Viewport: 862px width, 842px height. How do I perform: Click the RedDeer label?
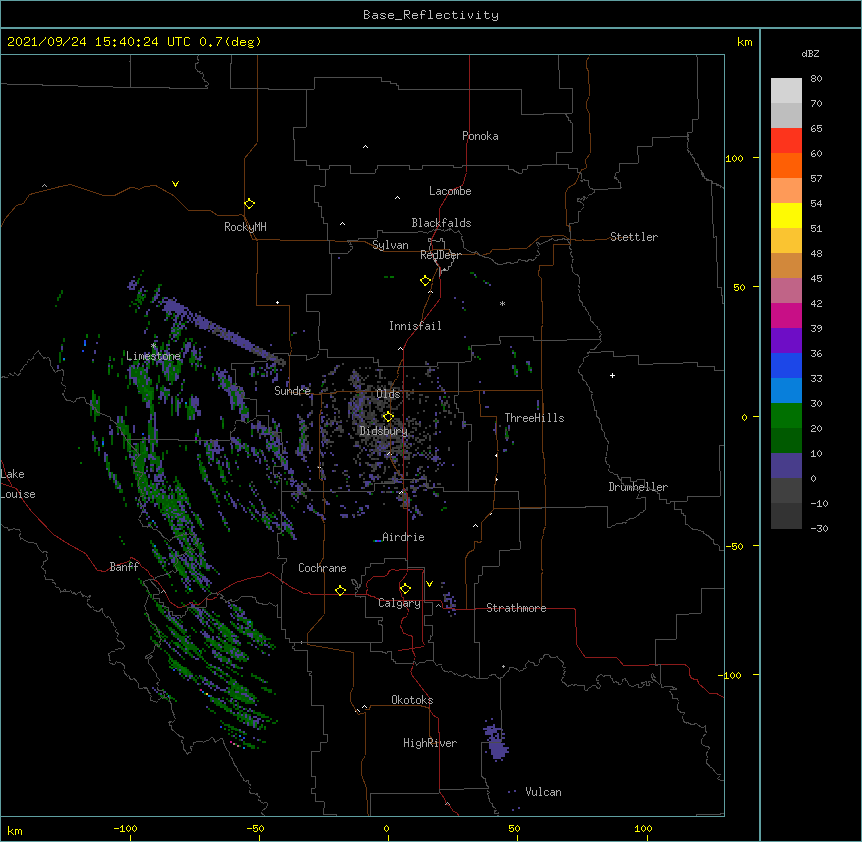pos(440,255)
